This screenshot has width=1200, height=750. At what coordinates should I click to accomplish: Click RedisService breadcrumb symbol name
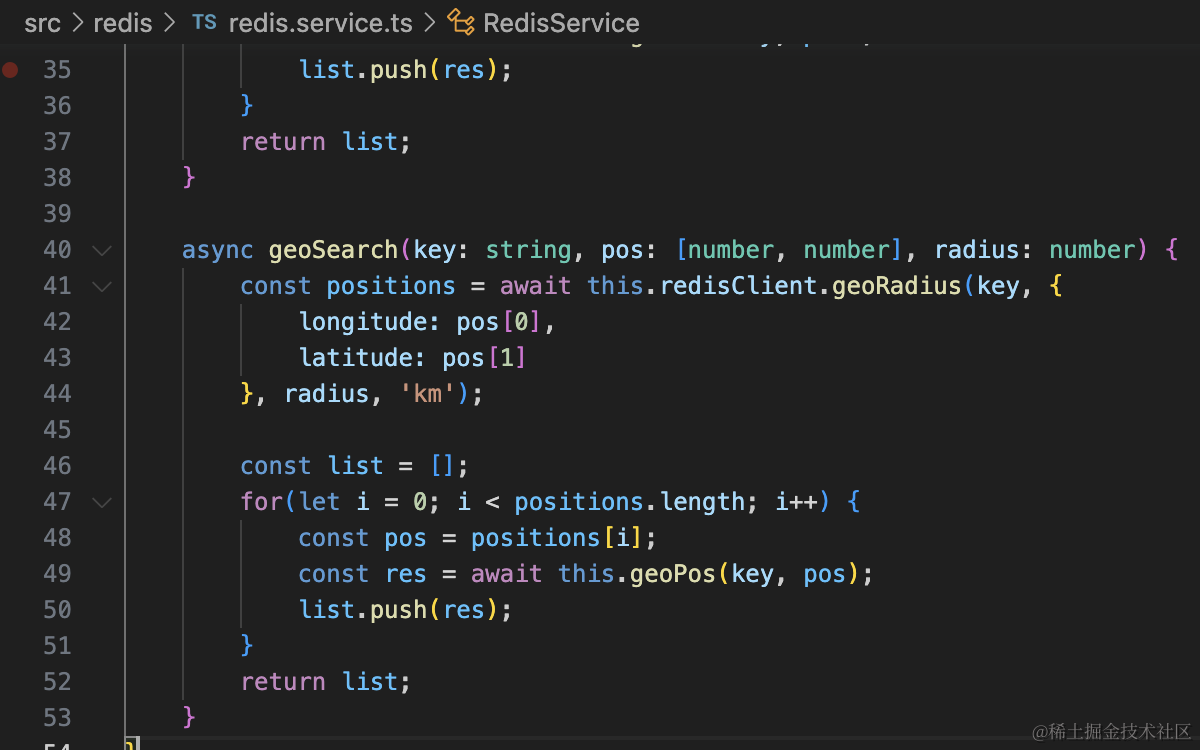561,22
